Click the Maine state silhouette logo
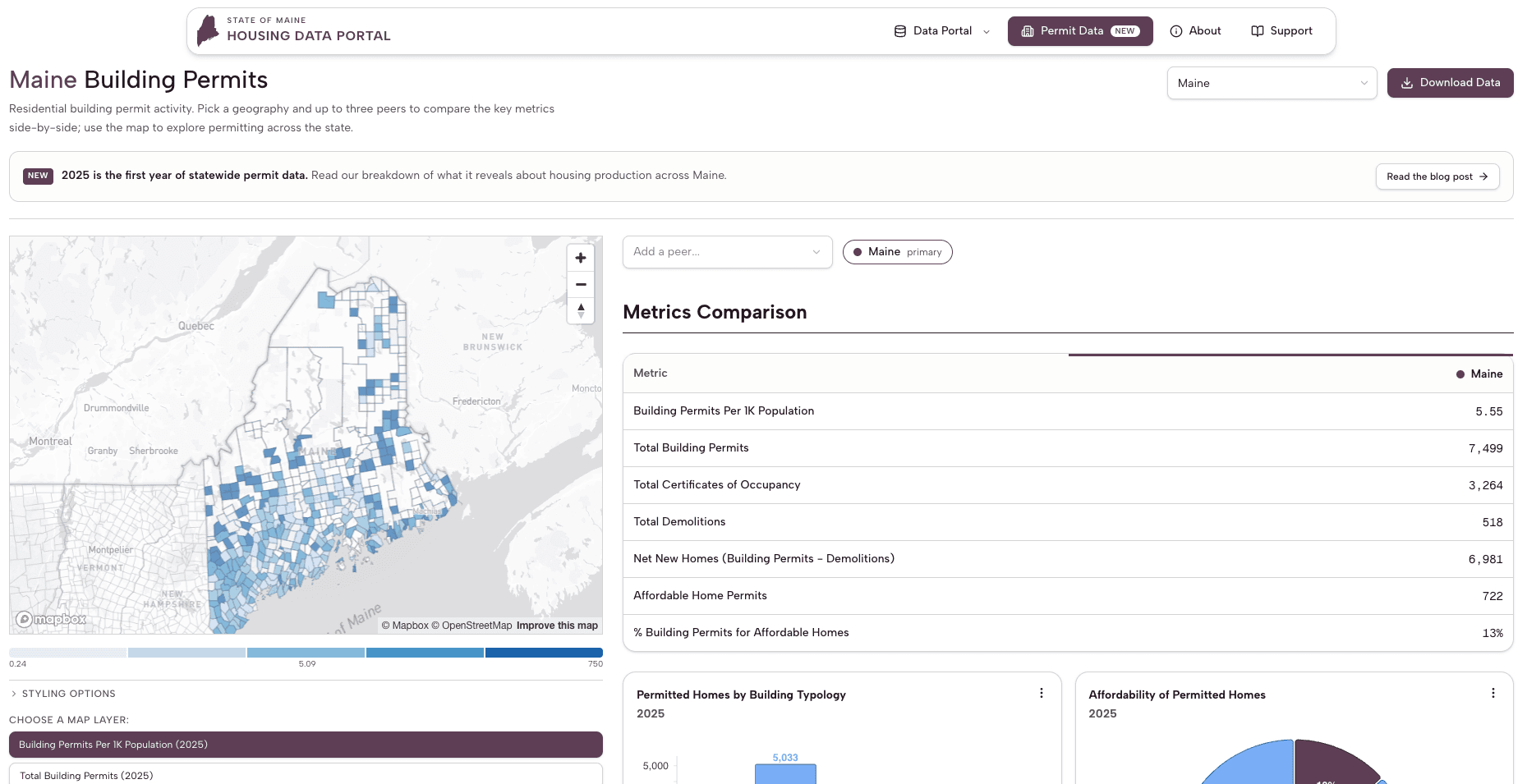 (209, 30)
